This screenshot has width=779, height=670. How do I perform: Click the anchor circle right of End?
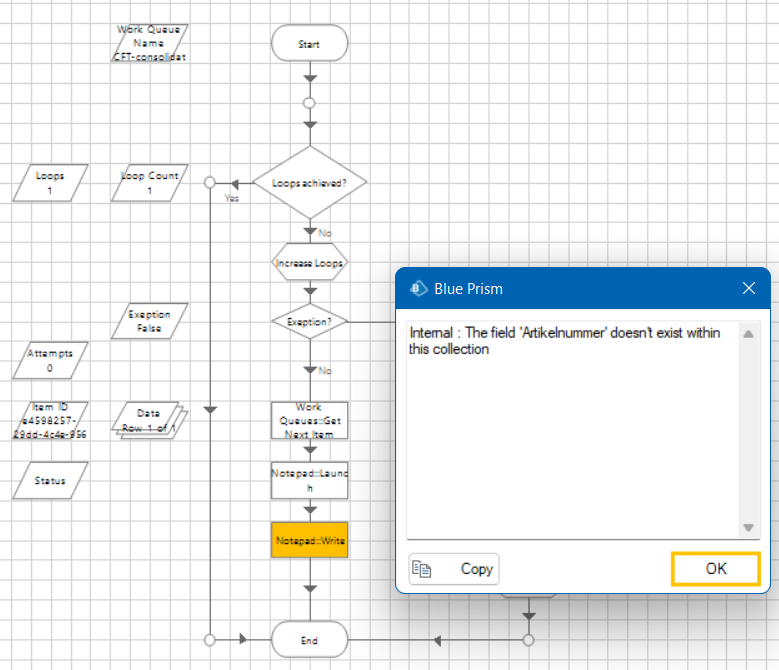(529, 640)
